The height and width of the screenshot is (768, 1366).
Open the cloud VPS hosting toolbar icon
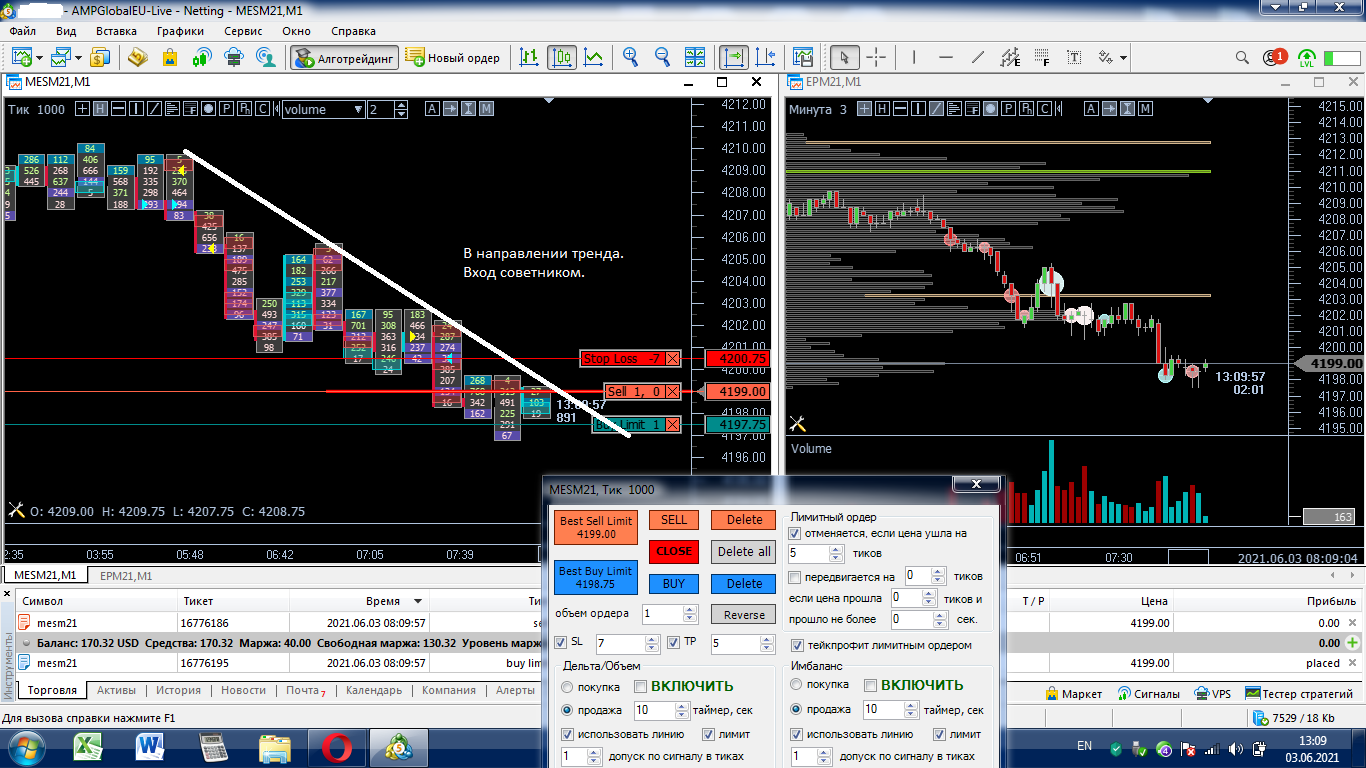pos(233,57)
